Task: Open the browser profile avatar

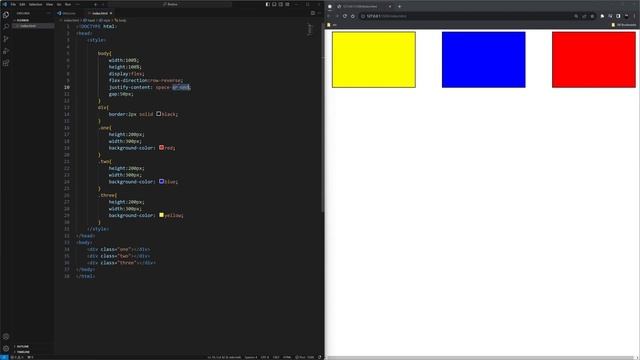Action: pos(627,16)
